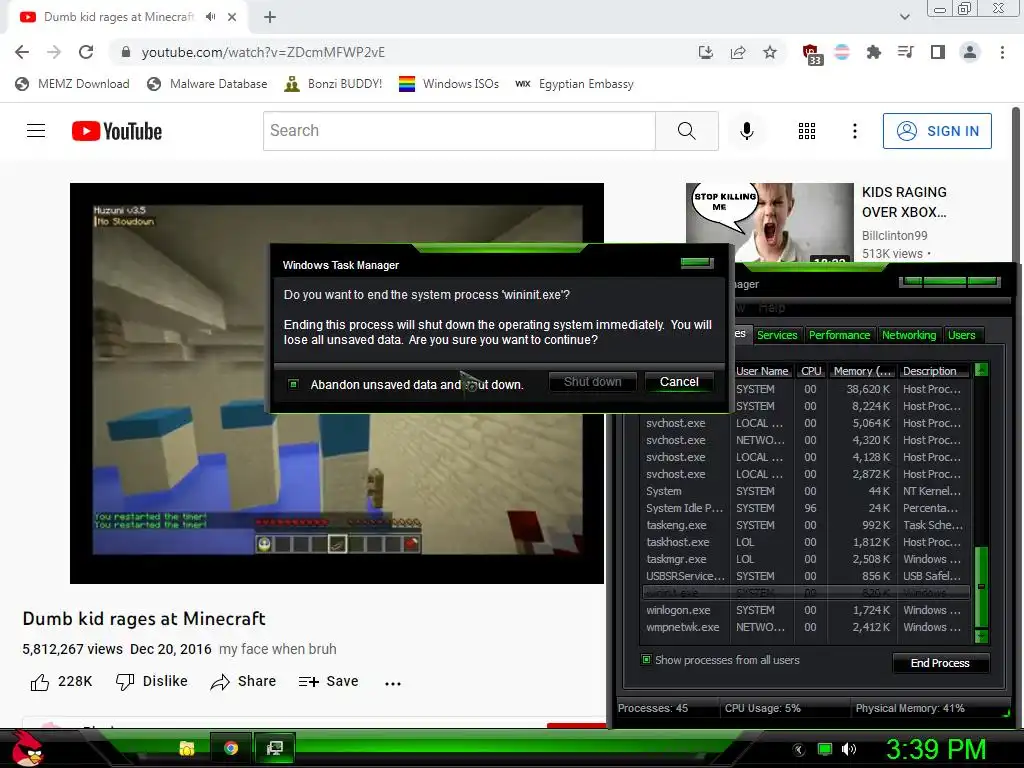This screenshot has height=768, width=1024.
Task: Reload the YouTube page
Action: (86, 52)
